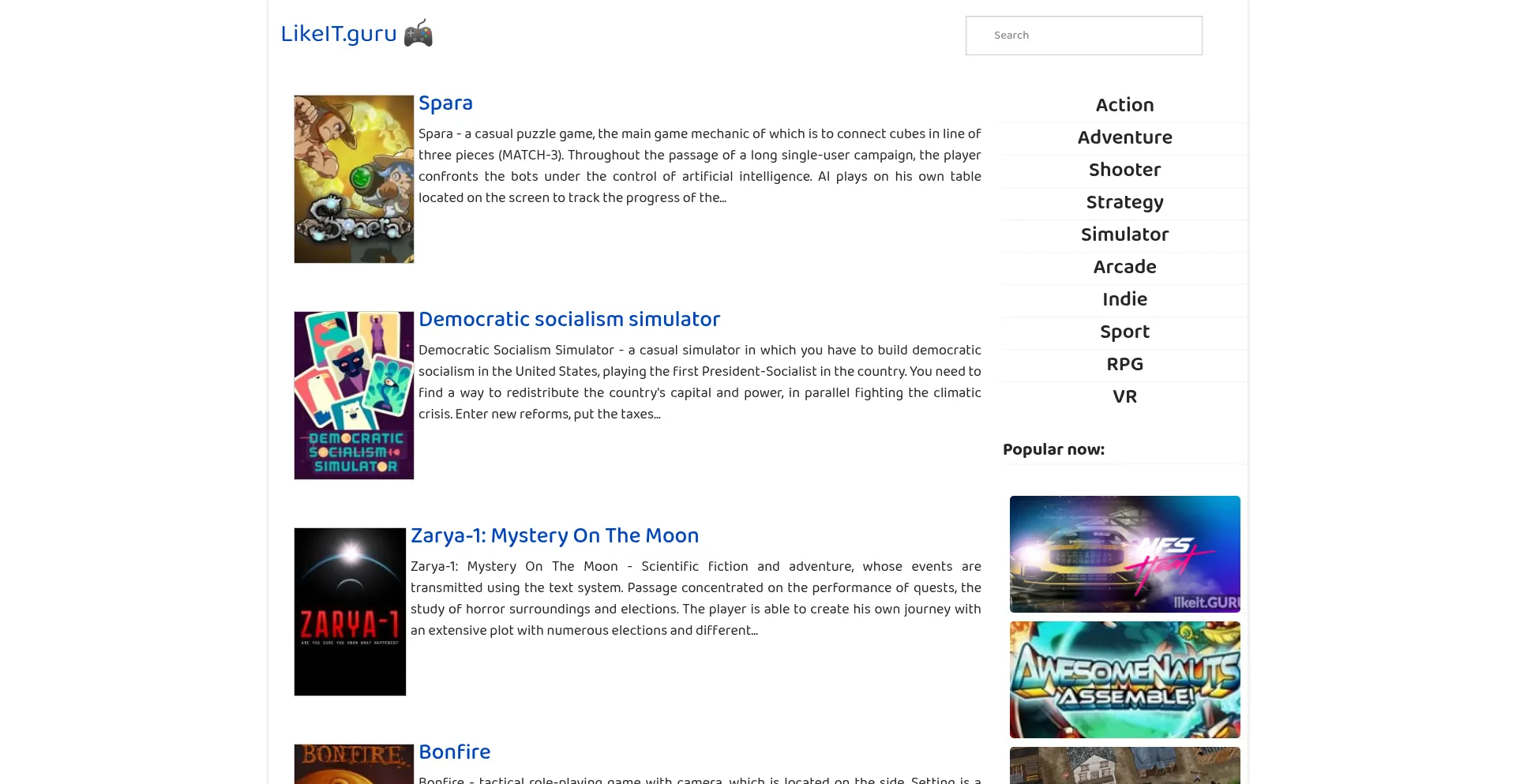
Task: Open Zarya-1: Mystery On The Moon link
Action: pyautogui.click(x=554, y=536)
